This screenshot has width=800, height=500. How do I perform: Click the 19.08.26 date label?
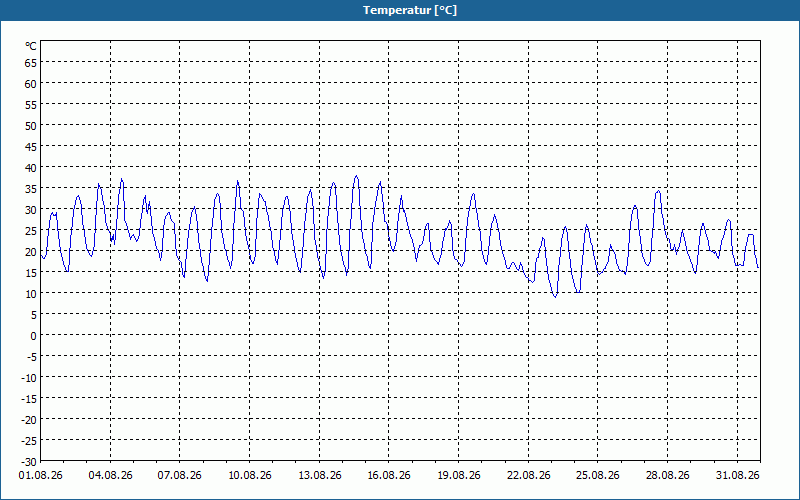459,476
